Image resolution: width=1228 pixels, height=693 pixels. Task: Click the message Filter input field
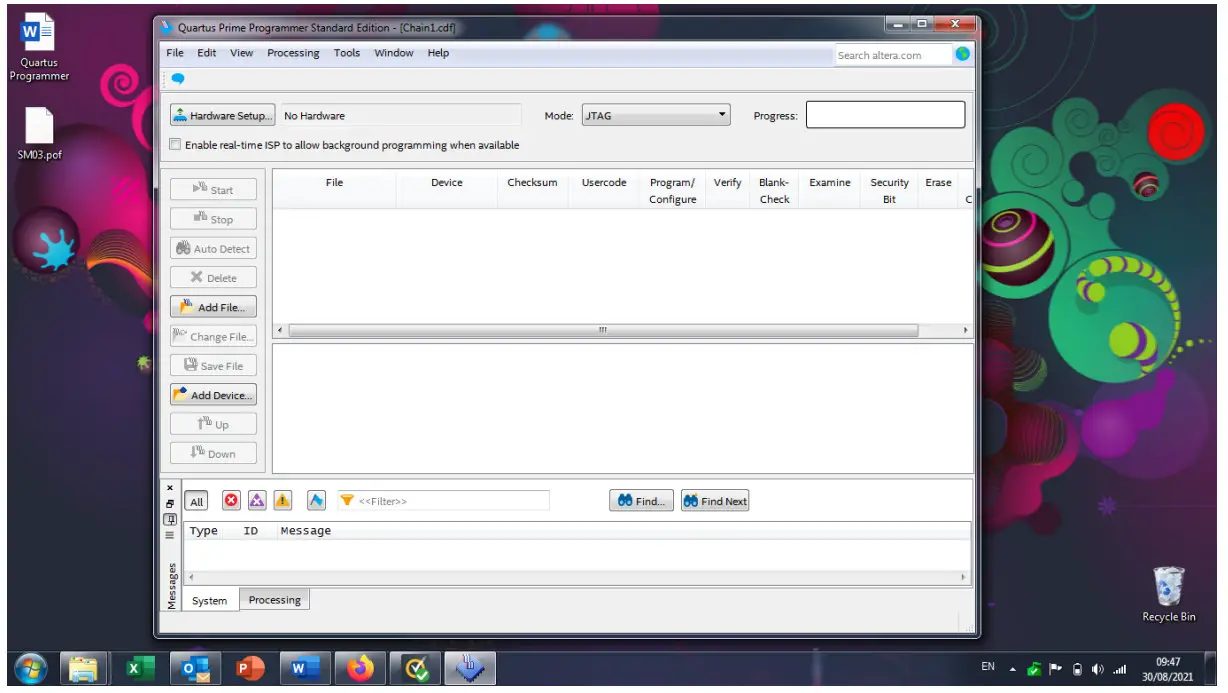tap(443, 501)
